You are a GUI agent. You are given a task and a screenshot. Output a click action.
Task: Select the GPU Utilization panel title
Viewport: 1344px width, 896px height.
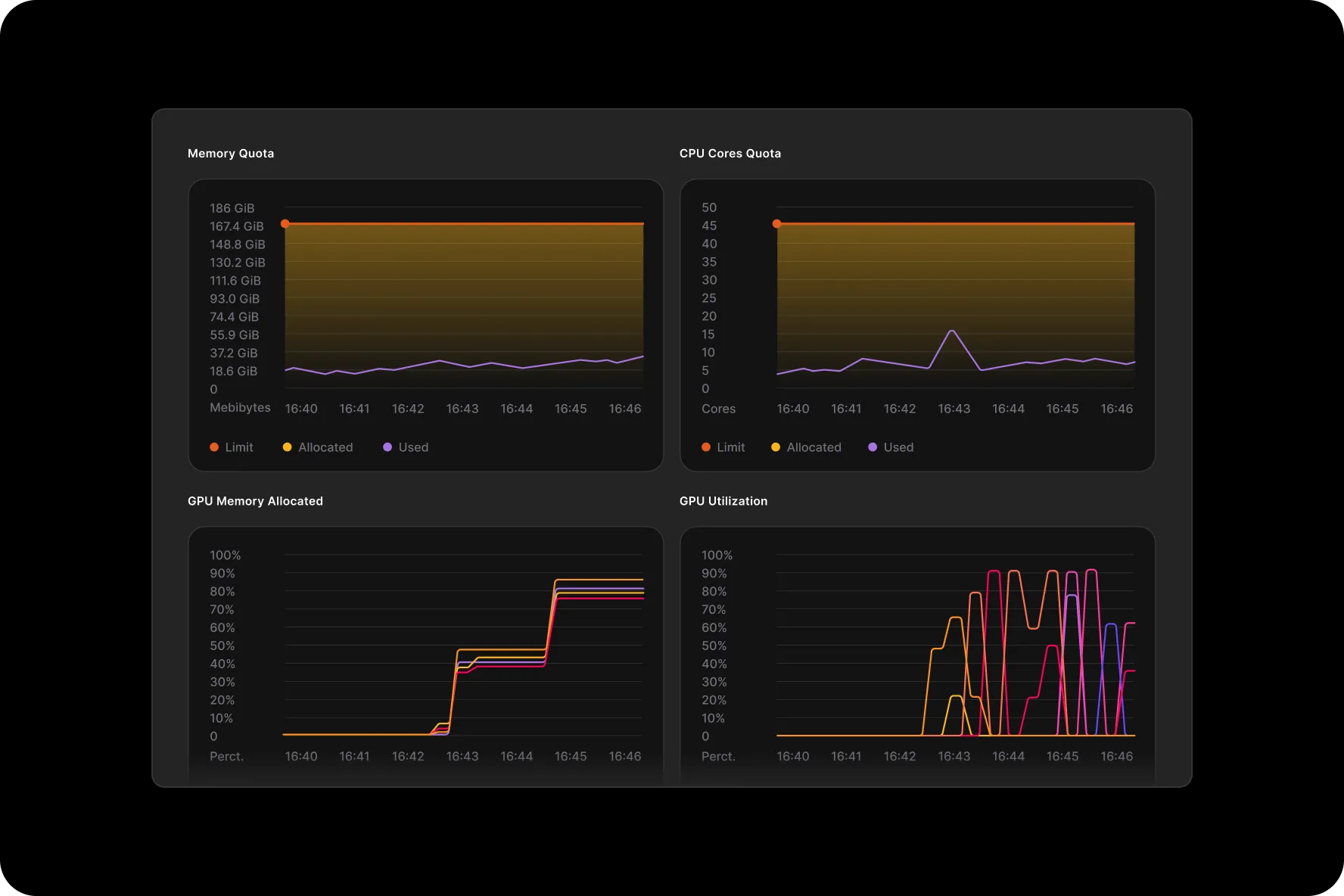pos(723,500)
